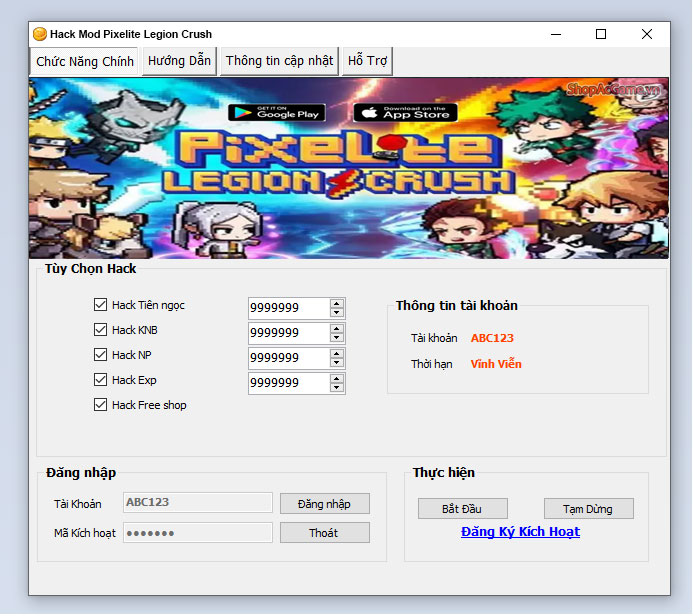The height and width of the screenshot is (616, 693).
Task: Click the Vĩnh Viễn expiry text
Action: 496,364
